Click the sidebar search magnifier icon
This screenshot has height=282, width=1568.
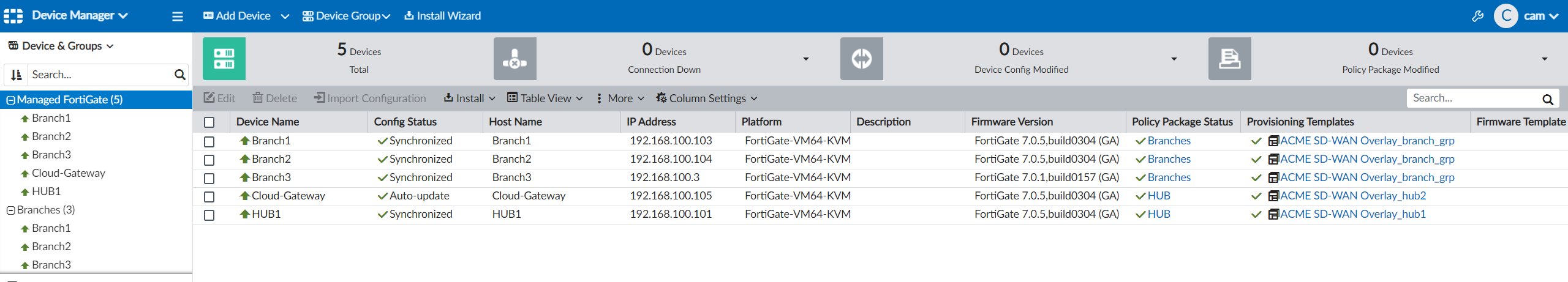[179, 75]
